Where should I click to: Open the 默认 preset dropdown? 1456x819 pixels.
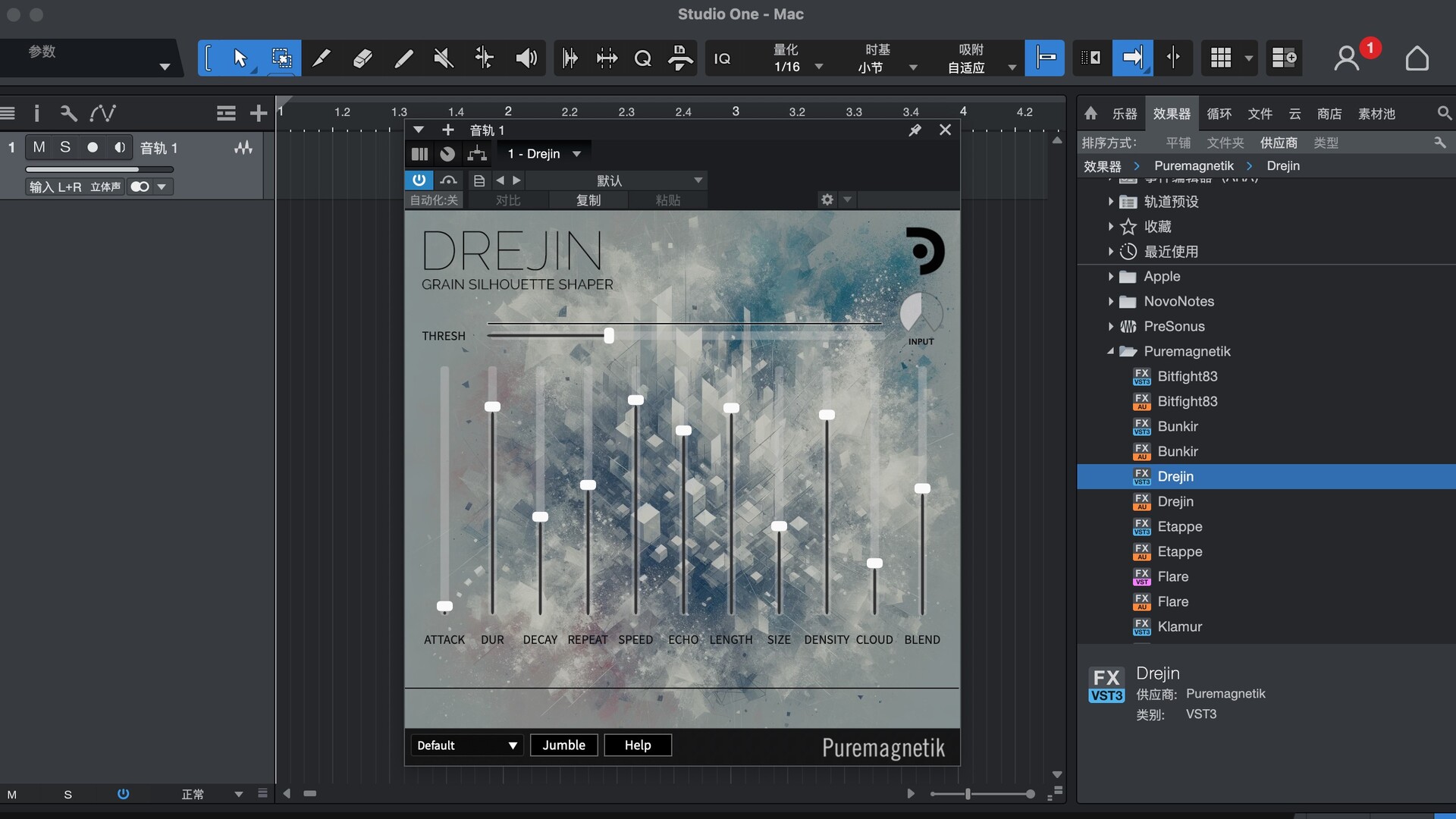point(616,180)
